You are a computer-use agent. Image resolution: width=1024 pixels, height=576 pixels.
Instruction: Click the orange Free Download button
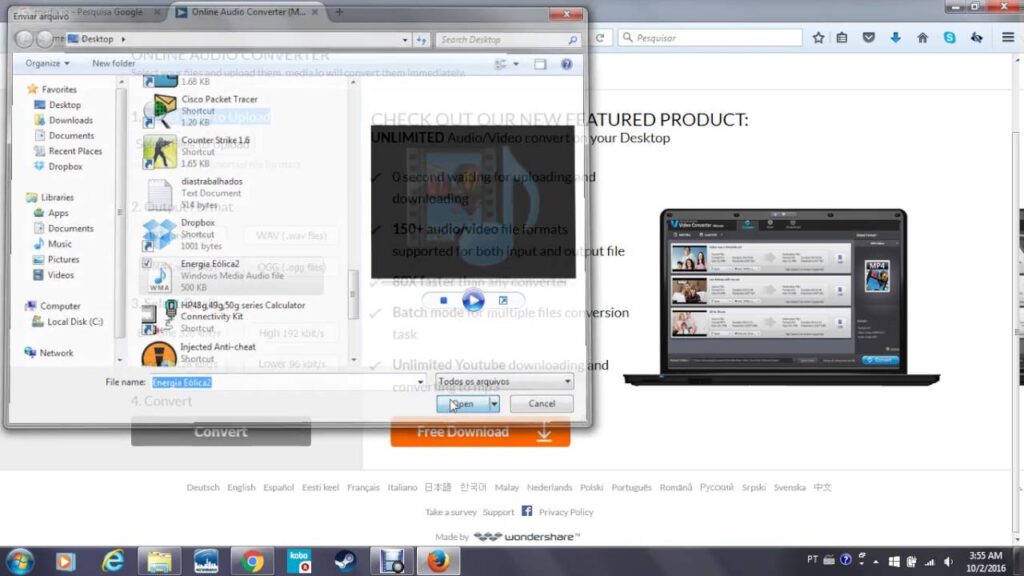[x=480, y=432]
